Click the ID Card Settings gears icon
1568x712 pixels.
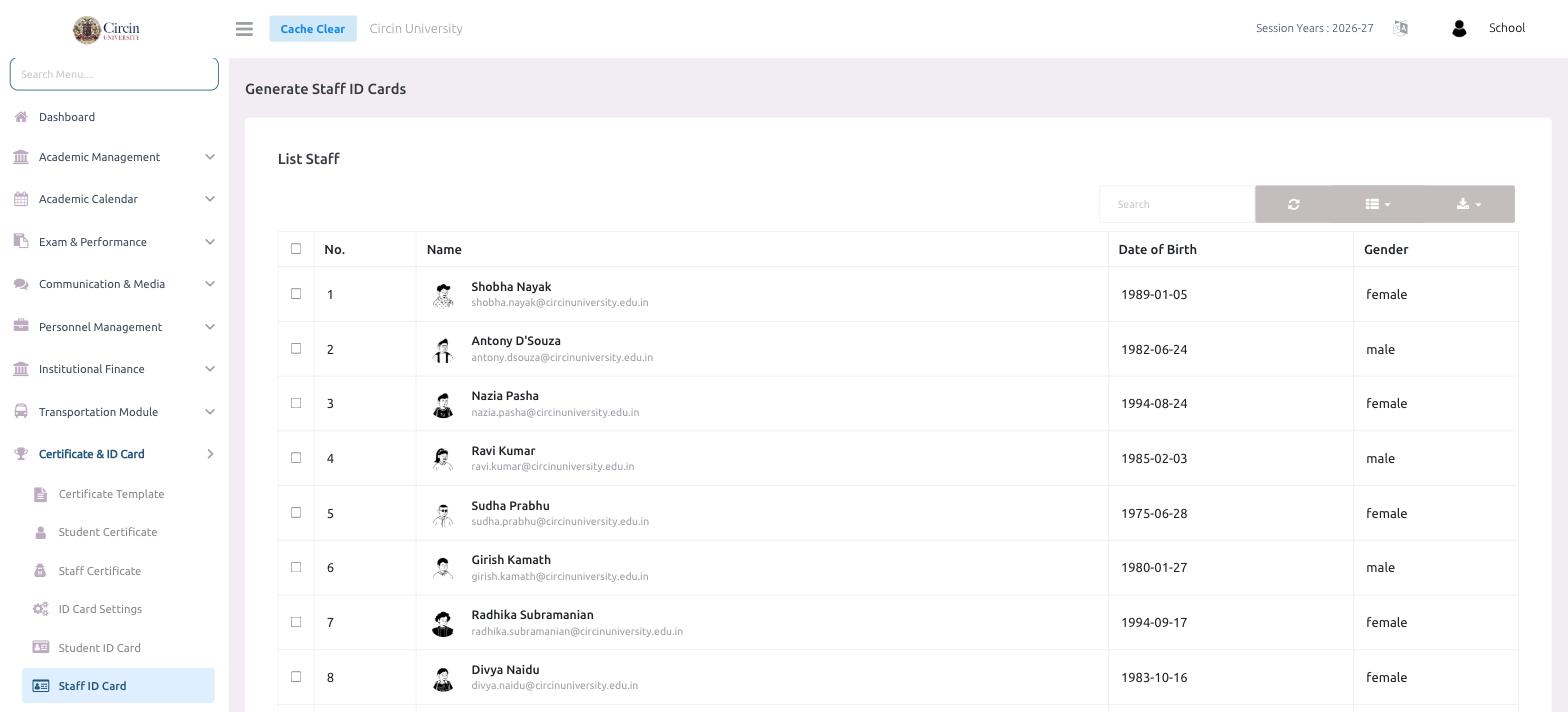pos(40,609)
